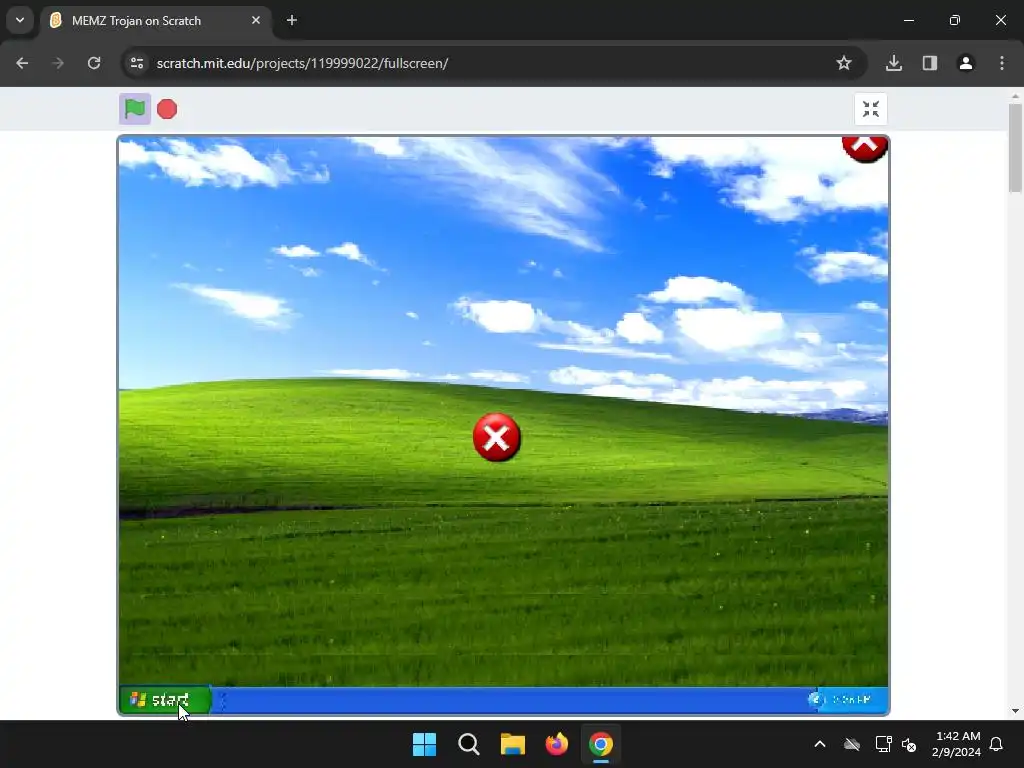This screenshot has height=768, width=1024.
Task: Click the Chrome taskbar icon
Action: 601,744
